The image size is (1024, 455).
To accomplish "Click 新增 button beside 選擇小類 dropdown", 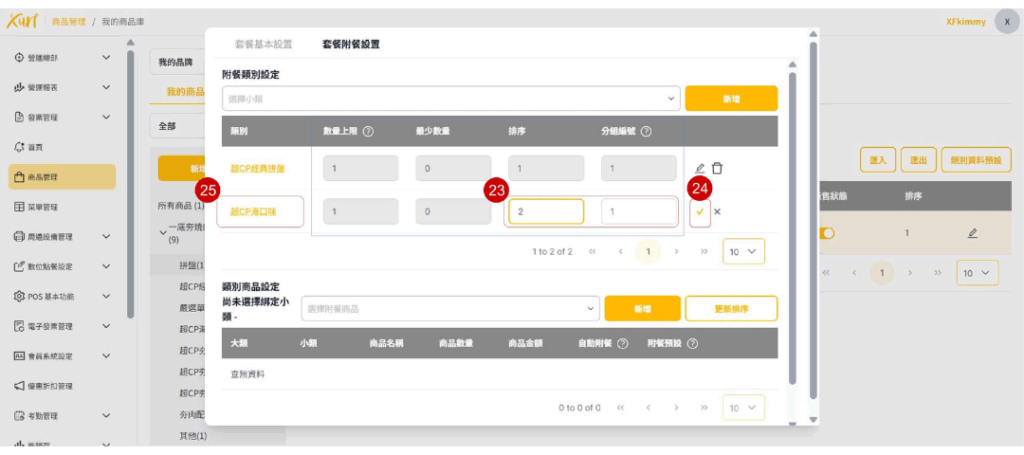I will [x=730, y=98].
